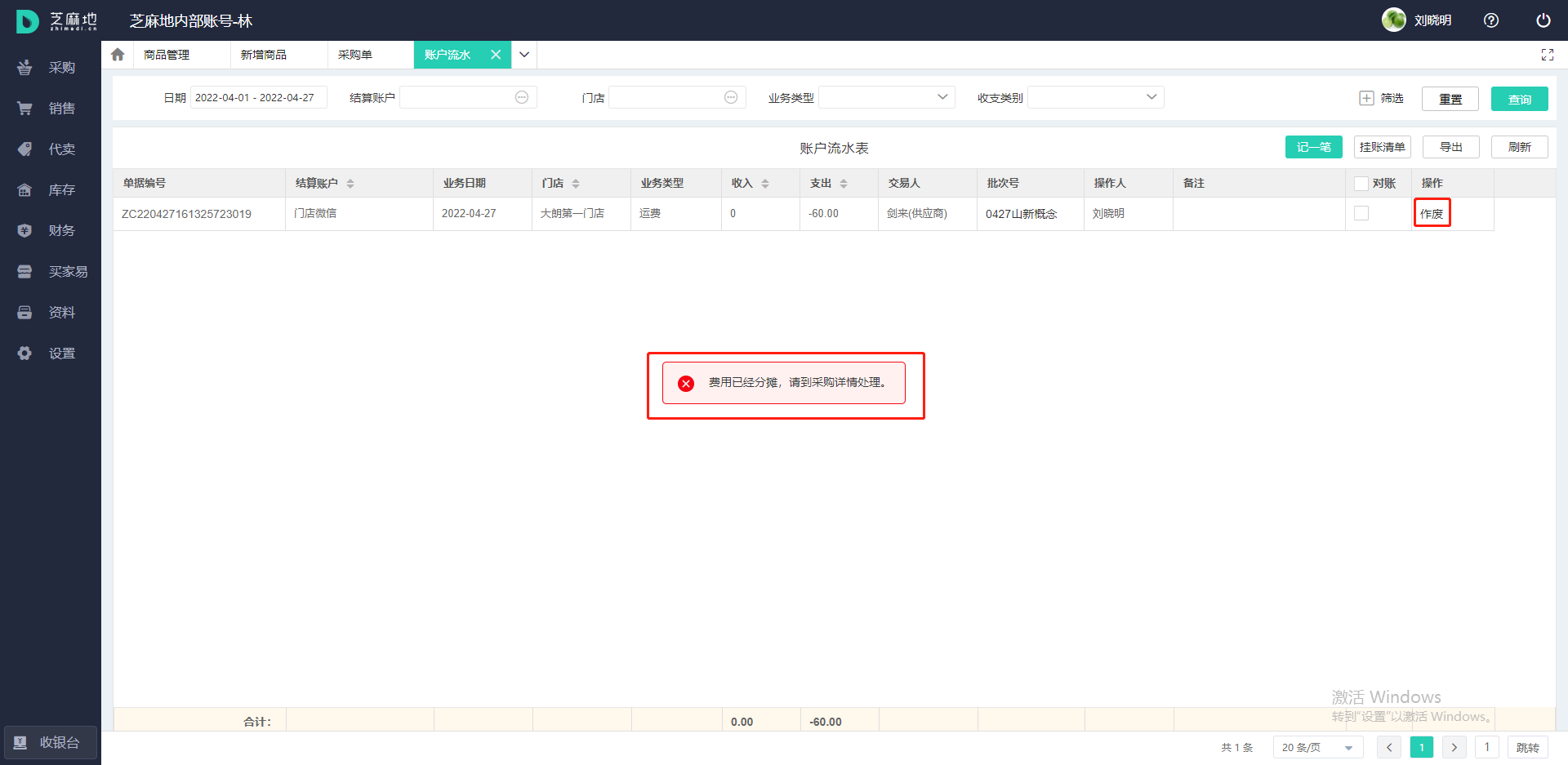This screenshot has width=1568, height=765.
Task: Check the 对账 box in the 运费 row
Action: tap(1361, 213)
